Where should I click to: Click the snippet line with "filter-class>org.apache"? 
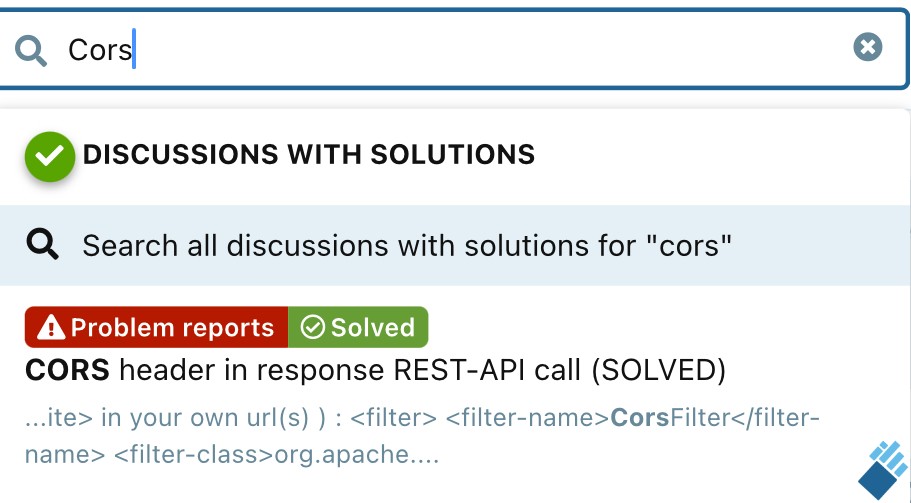click(x=232, y=454)
